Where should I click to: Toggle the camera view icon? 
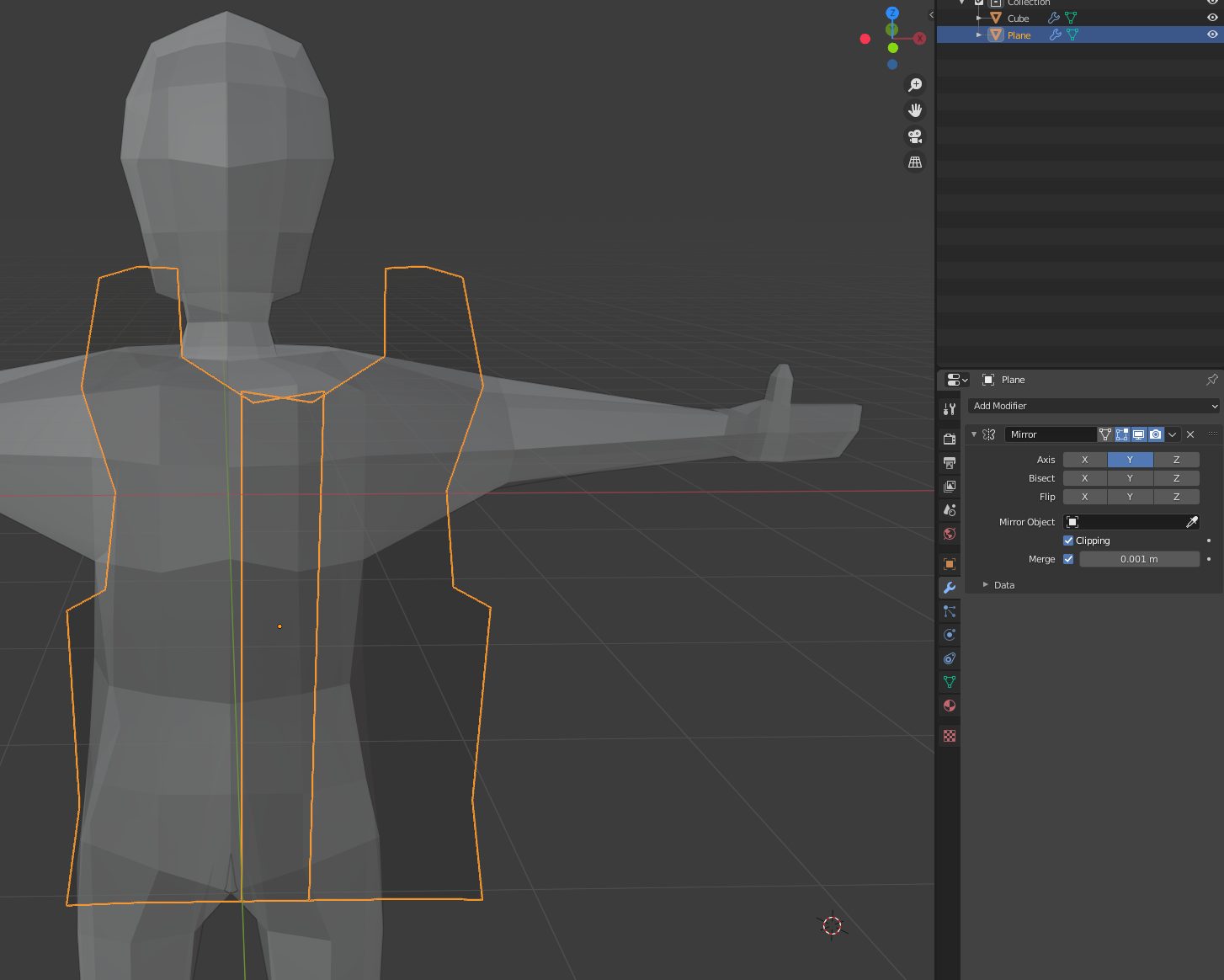click(915, 136)
